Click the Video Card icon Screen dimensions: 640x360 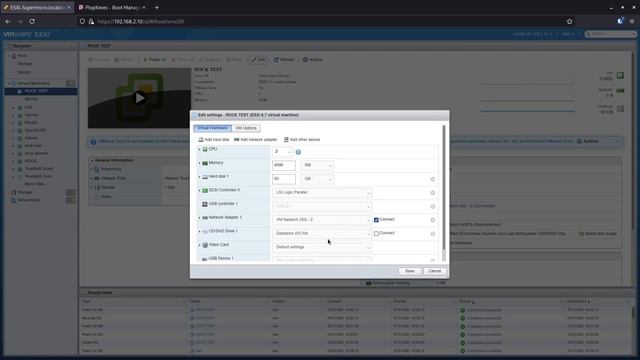click(205, 245)
